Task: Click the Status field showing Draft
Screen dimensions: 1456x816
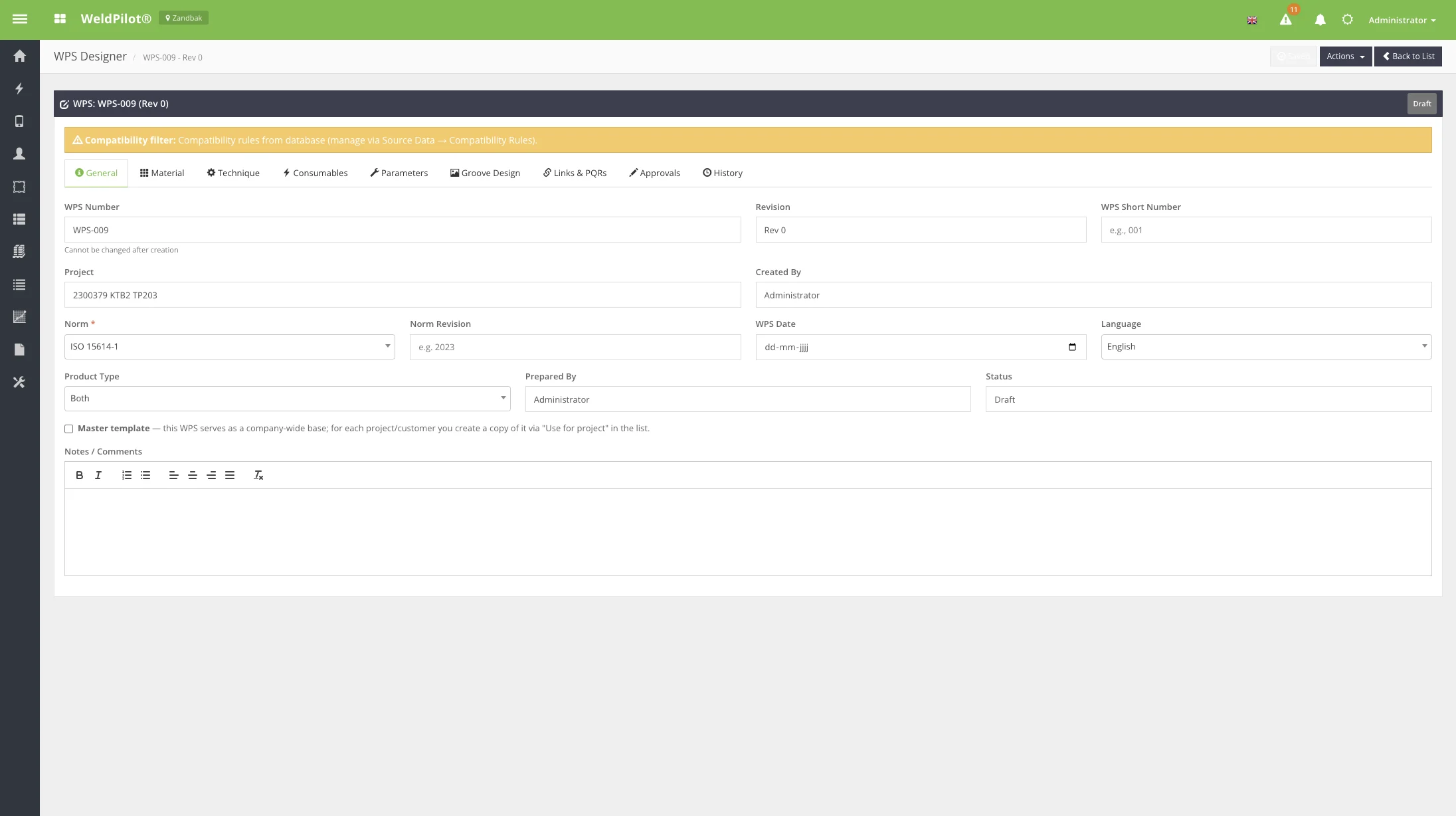Action: (x=1208, y=399)
